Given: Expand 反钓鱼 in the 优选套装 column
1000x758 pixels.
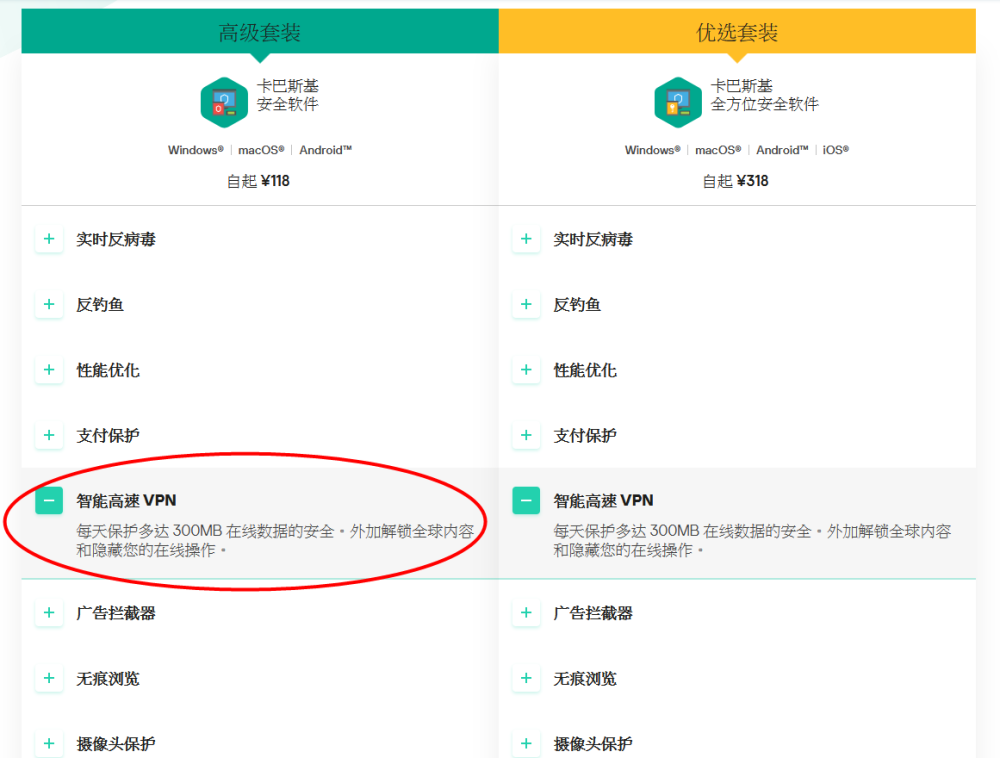Looking at the screenshot, I should 526,305.
